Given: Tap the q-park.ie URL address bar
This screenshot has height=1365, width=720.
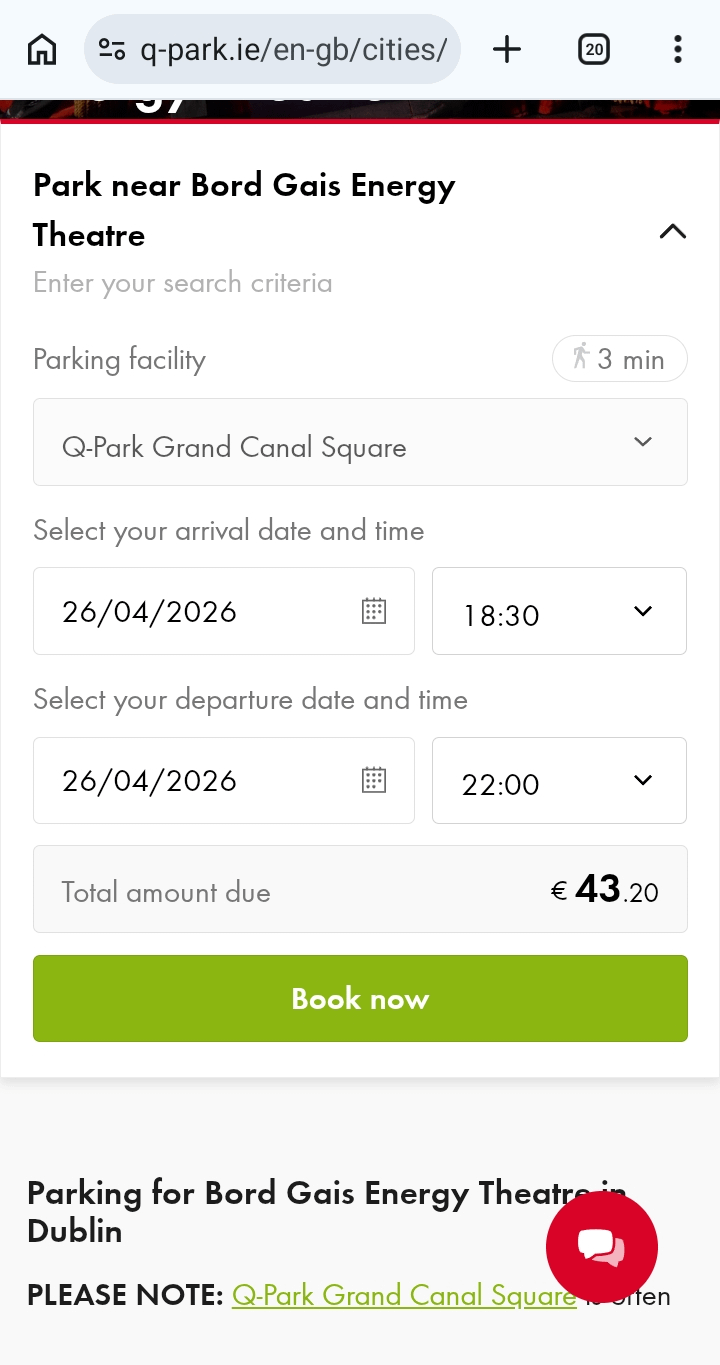Looking at the screenshot, I should (292, 49).
